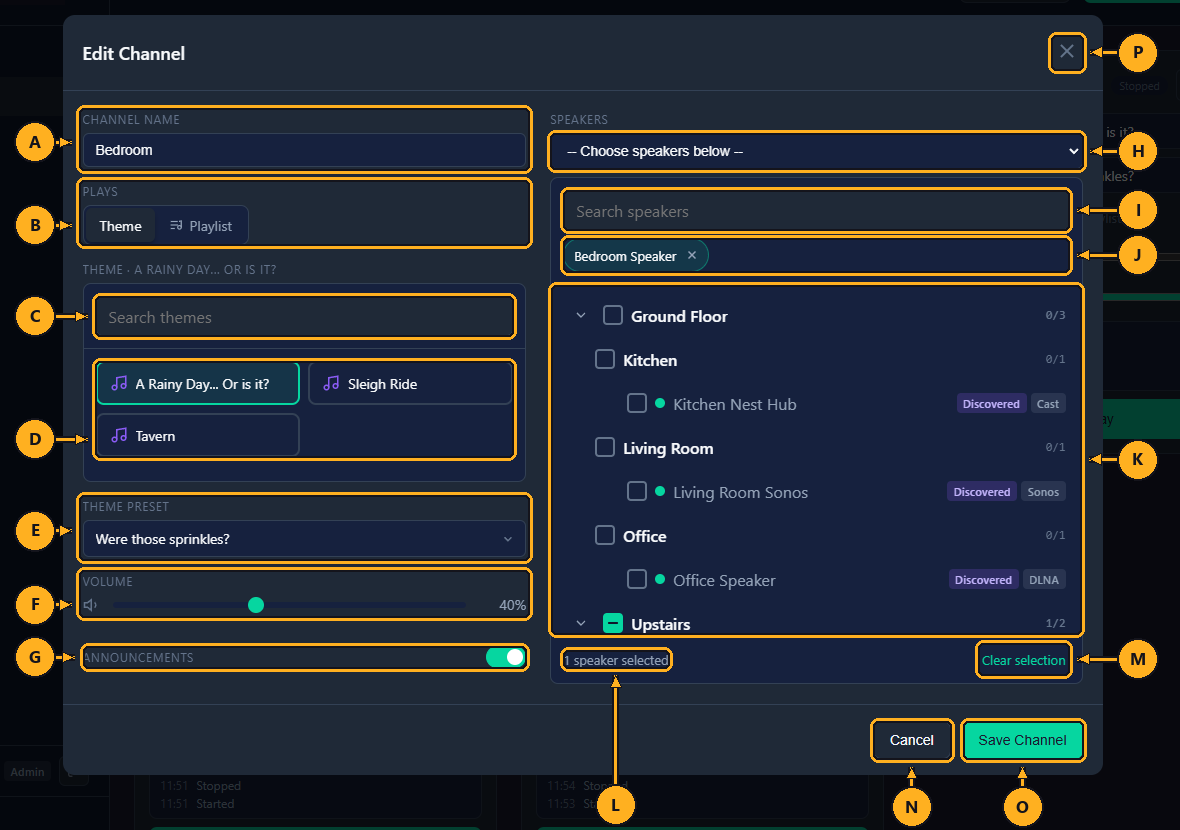Click the Upstairs 1/2 count
The image size is (1180, 830).
pyautogui.click(x=1055, y=623)
